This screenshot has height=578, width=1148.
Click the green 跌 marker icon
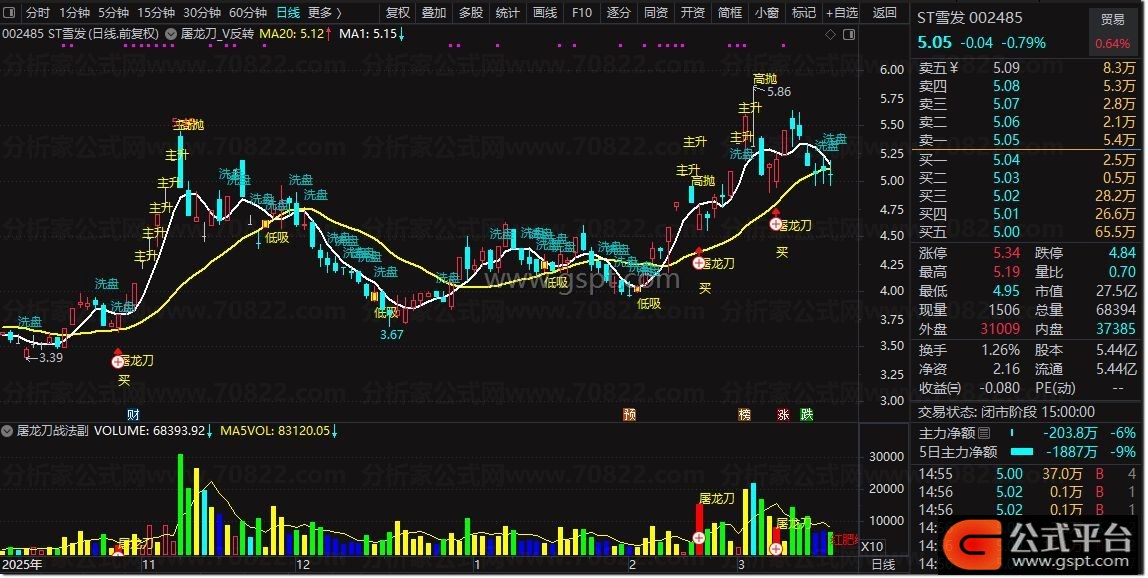pos(807,414)
